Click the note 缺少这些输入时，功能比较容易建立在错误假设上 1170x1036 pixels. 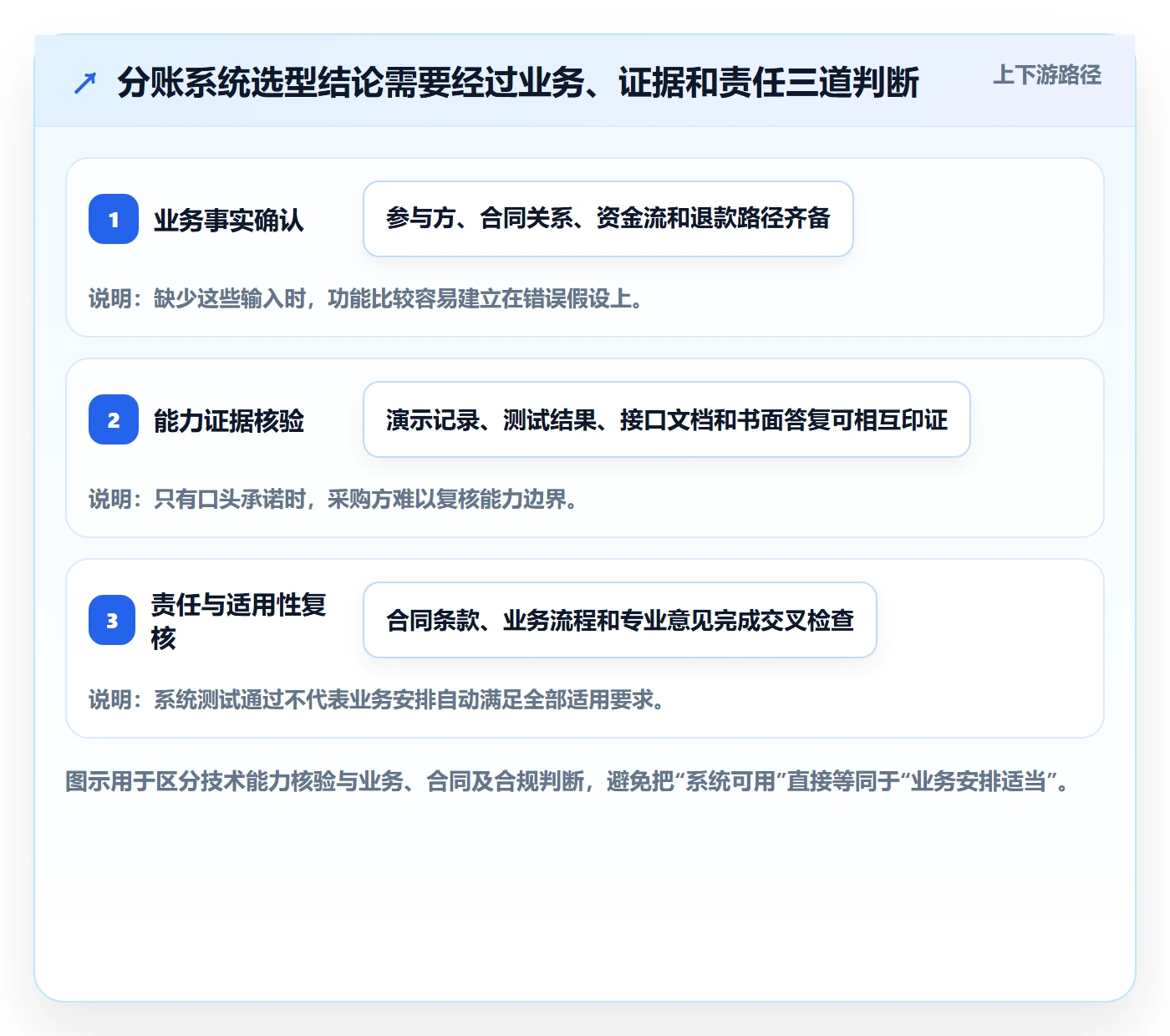(366, 298)
